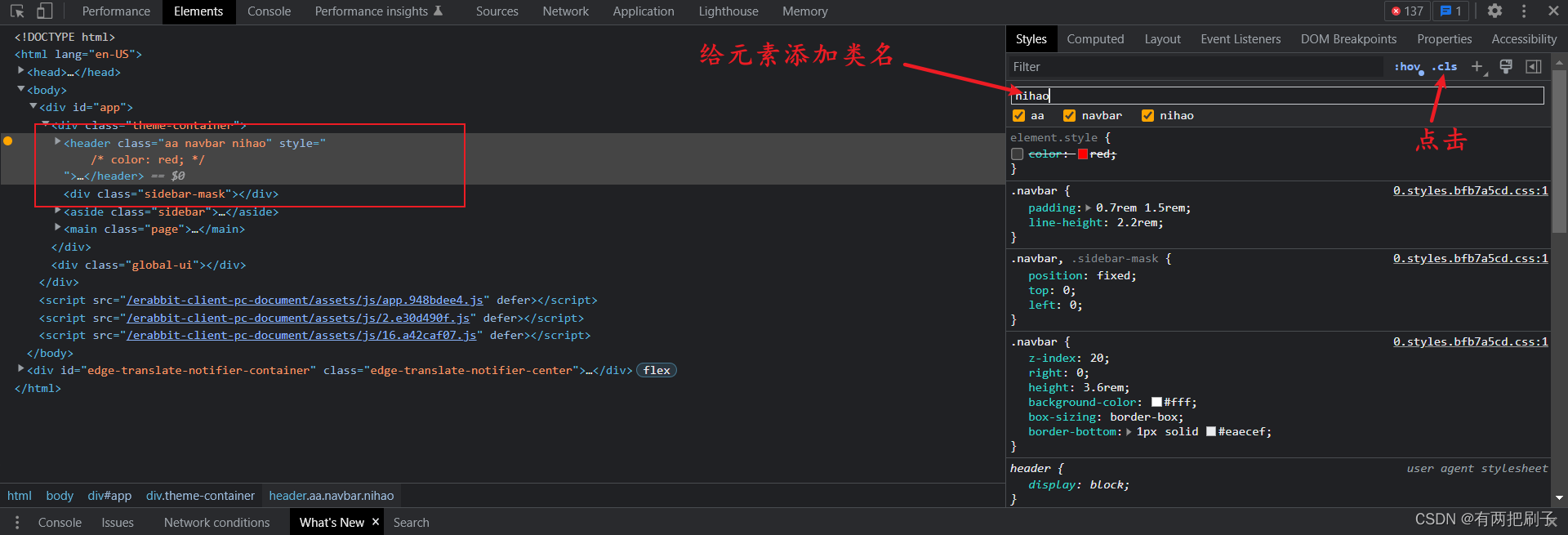Open the Lighthouse tab
The width and height of the screenshot is (1568, 535).
tap(728, 11)
